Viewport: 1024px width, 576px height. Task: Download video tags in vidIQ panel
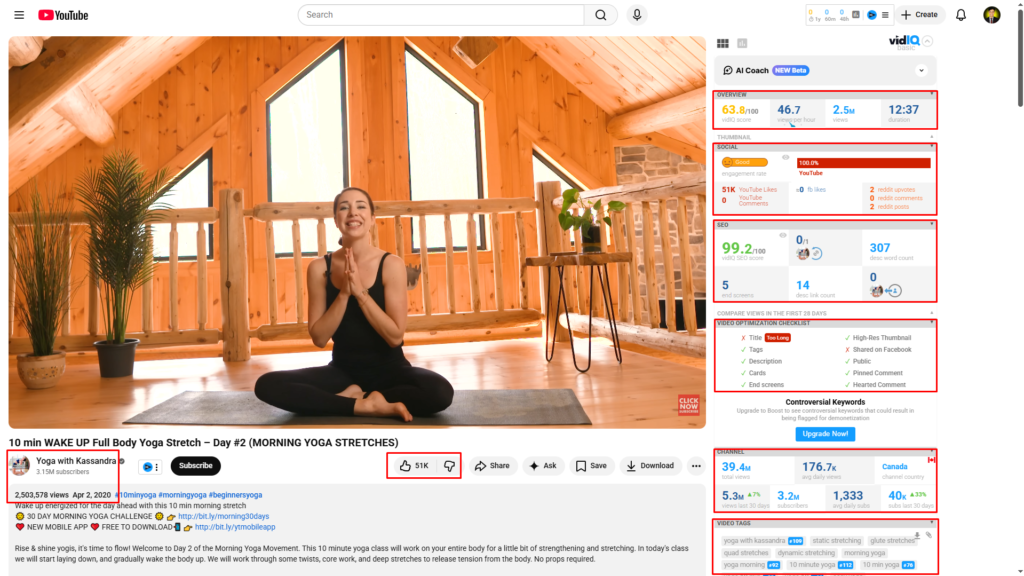click(x=917, y=536)
